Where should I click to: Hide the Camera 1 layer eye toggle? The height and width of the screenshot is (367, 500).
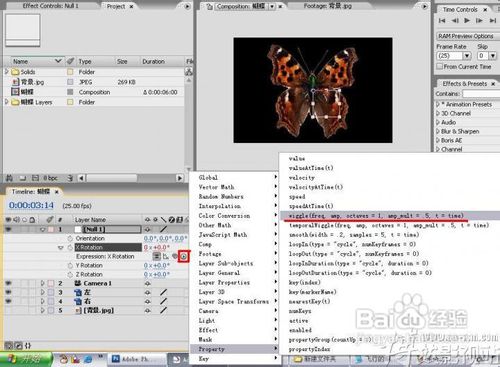8,283
